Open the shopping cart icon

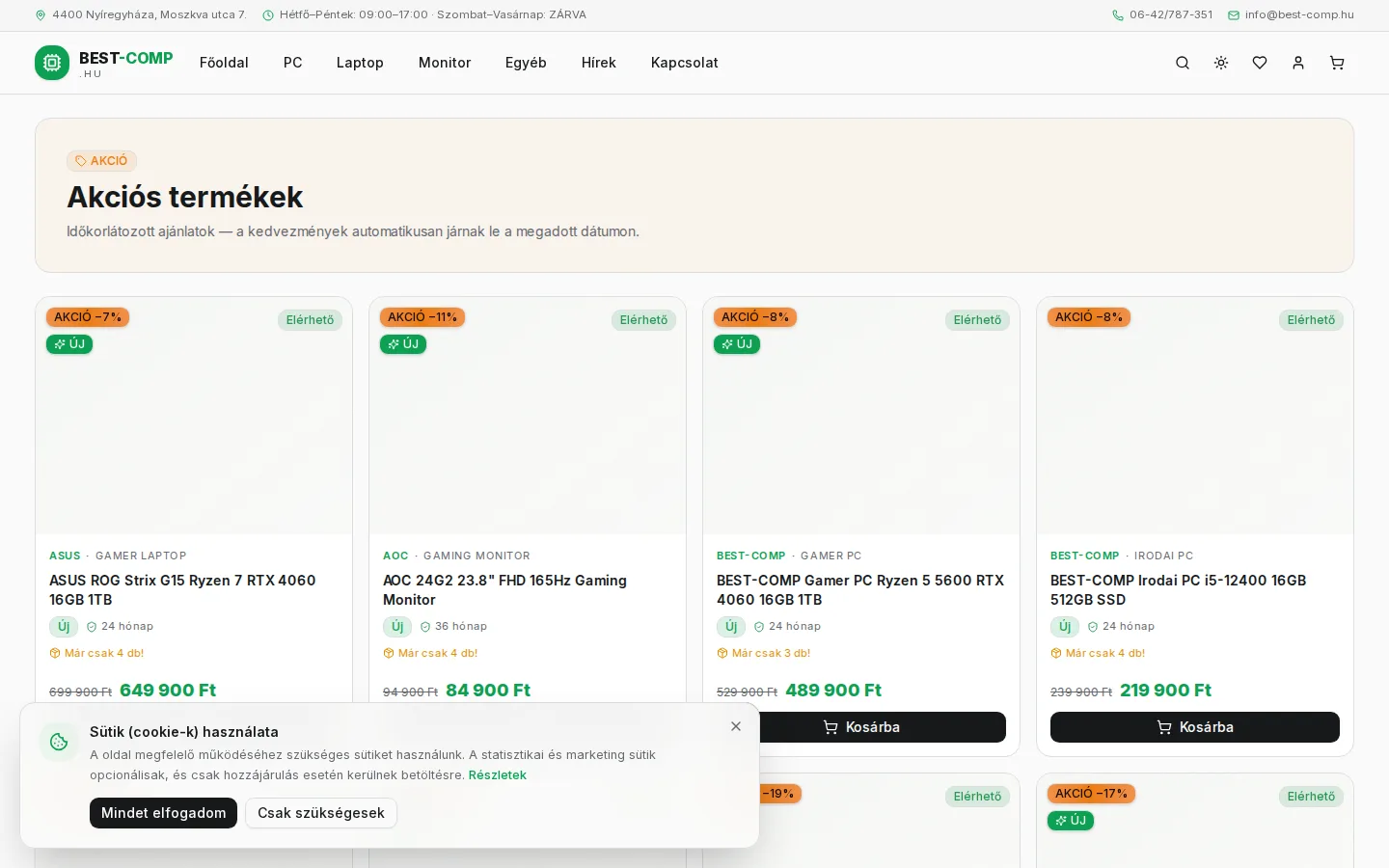pyautogui.click(x=1337, y=63)
